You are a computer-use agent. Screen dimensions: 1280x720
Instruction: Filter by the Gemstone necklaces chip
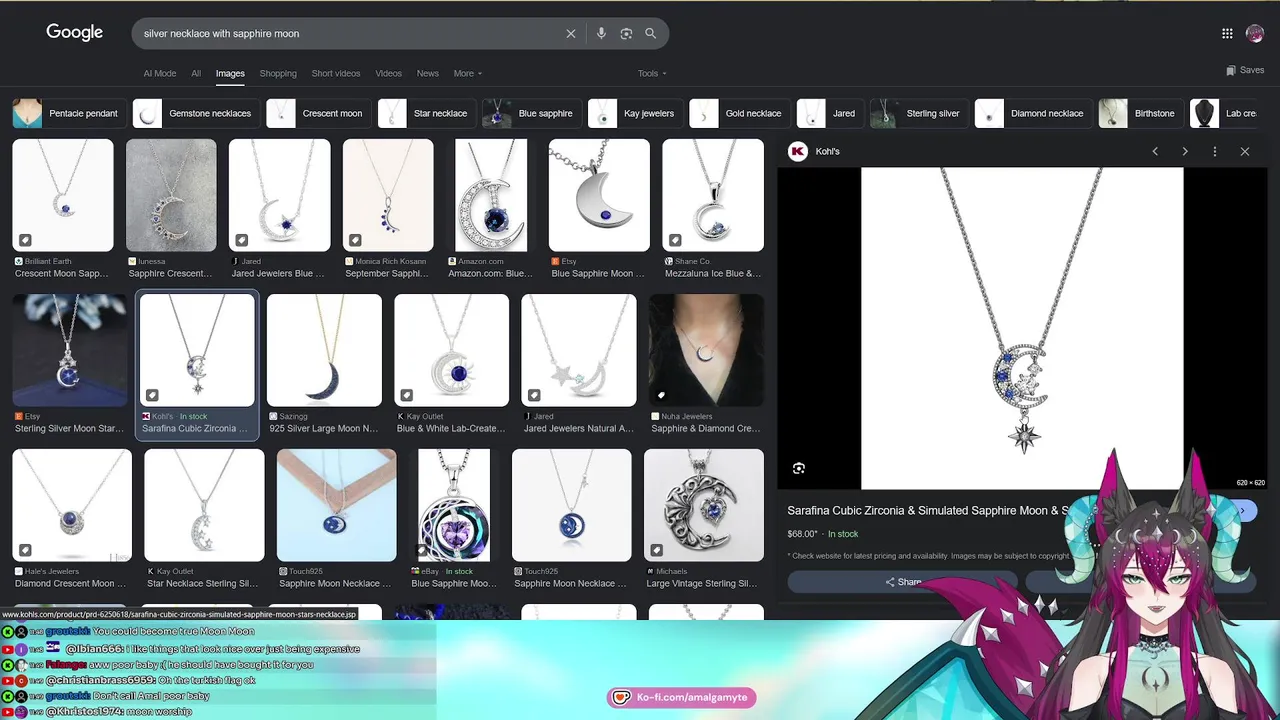pos(195,113)
